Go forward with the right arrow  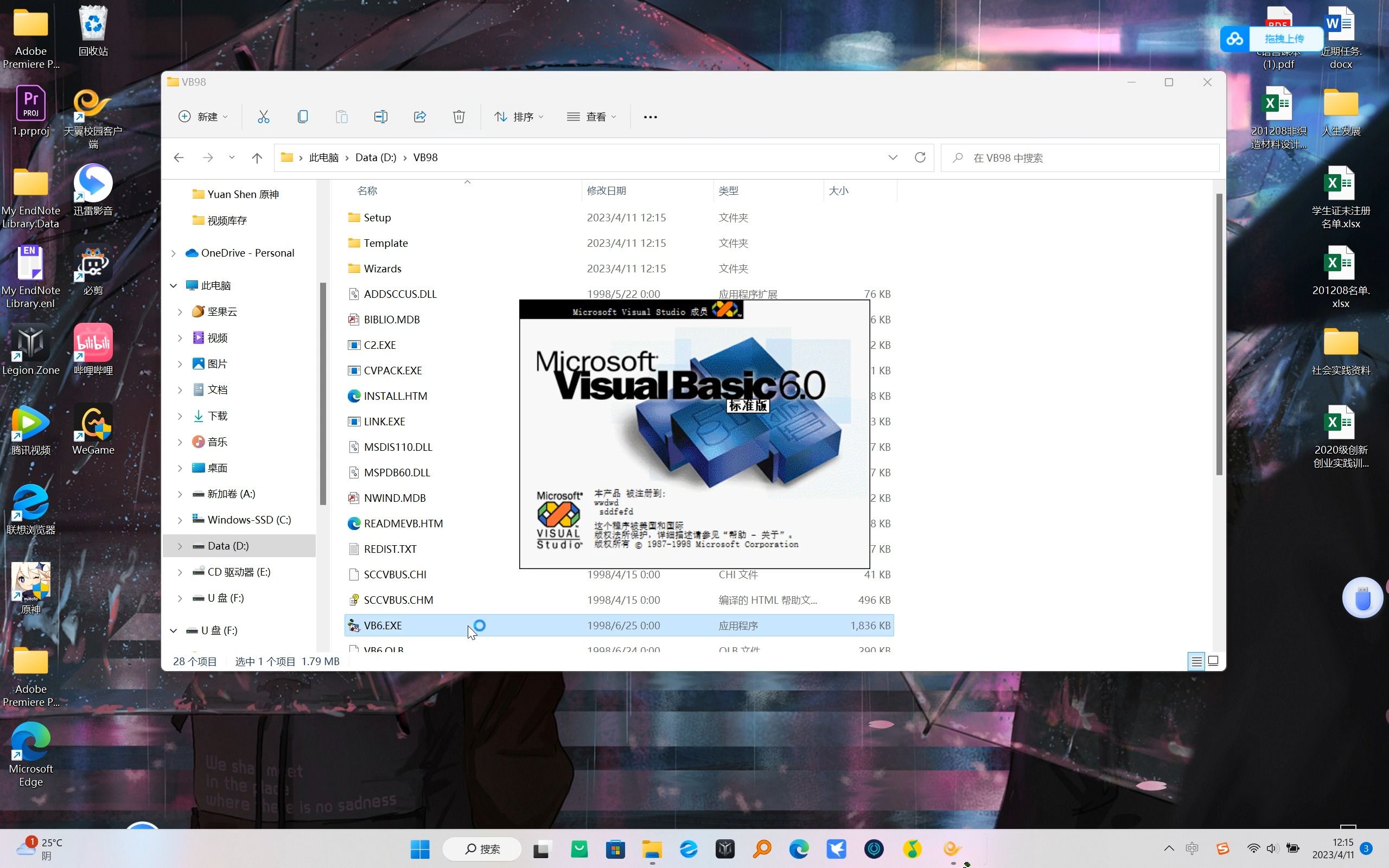click(x=208, y=157)
